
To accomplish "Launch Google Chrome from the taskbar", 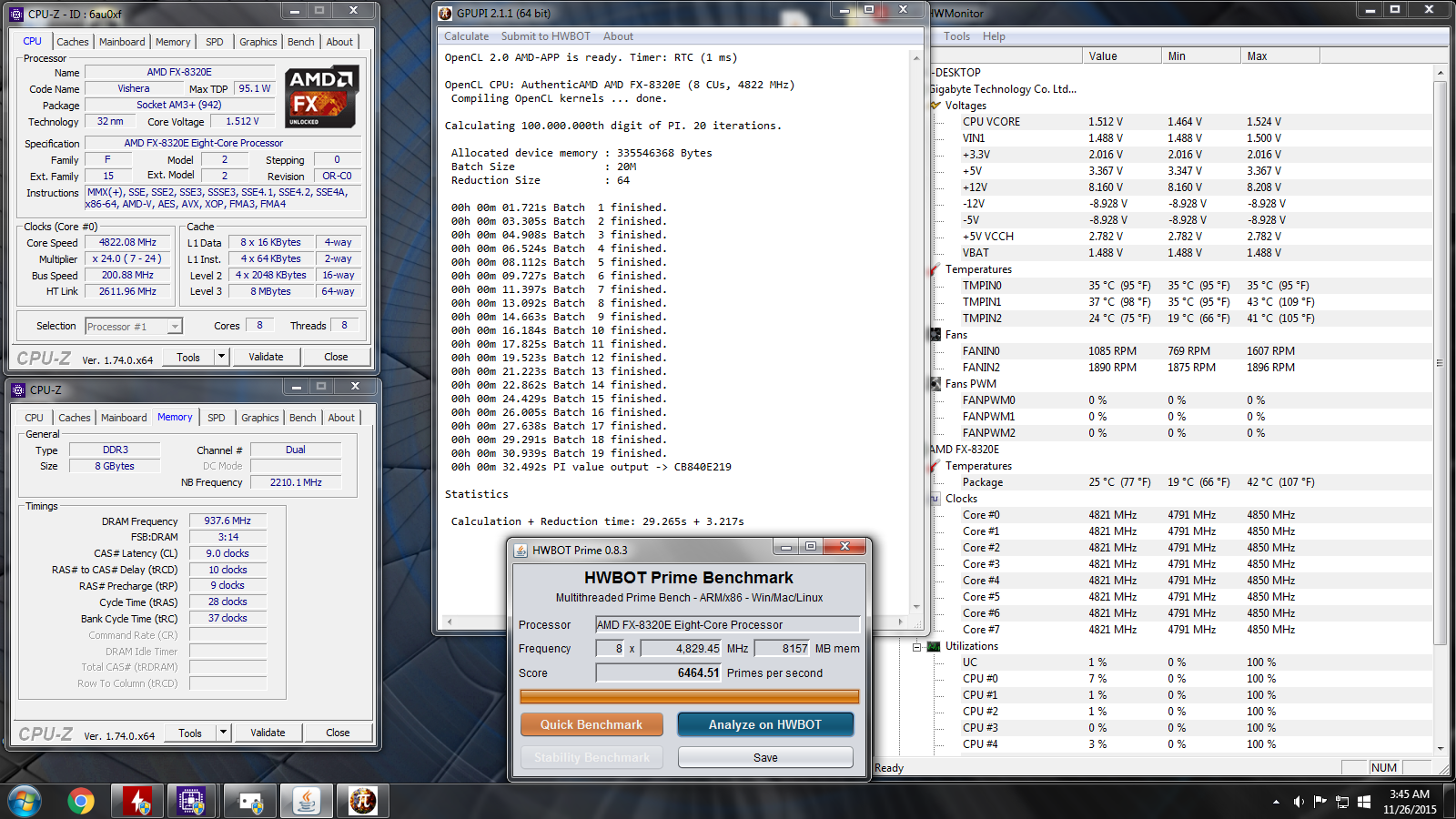I will coord(81,801).
